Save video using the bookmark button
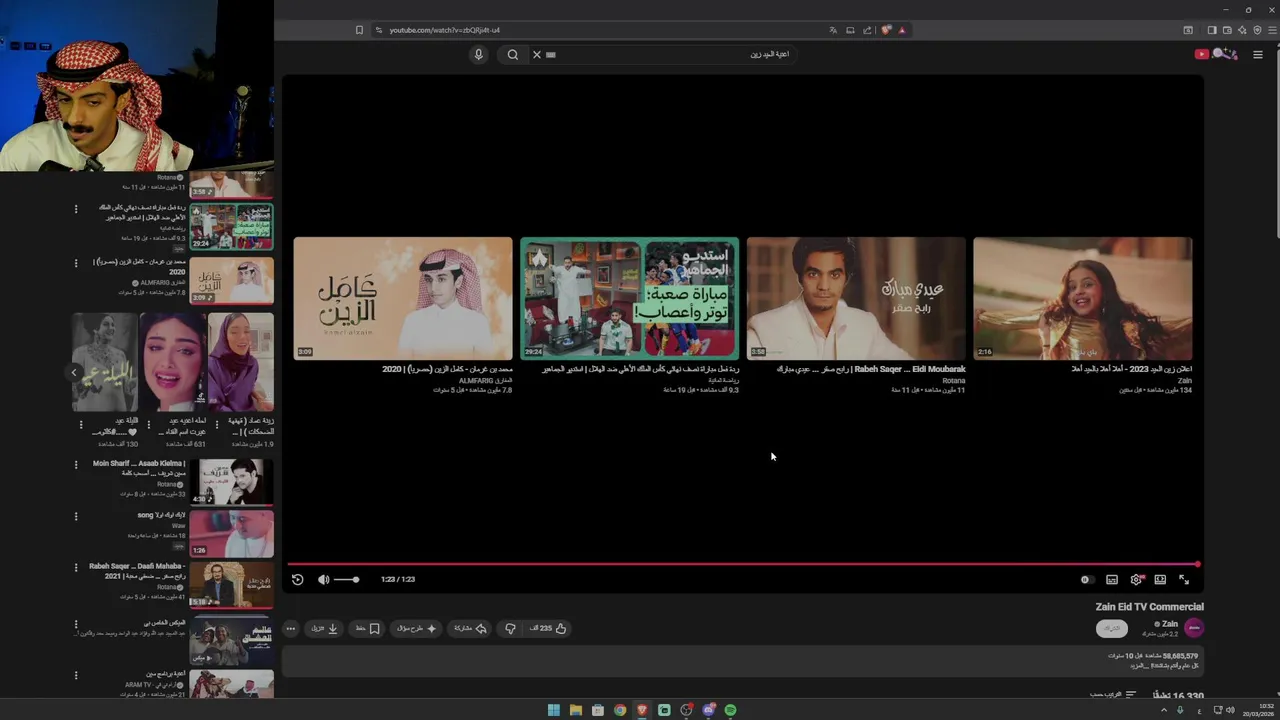The image size is (1280, 720). click(368, 628)
